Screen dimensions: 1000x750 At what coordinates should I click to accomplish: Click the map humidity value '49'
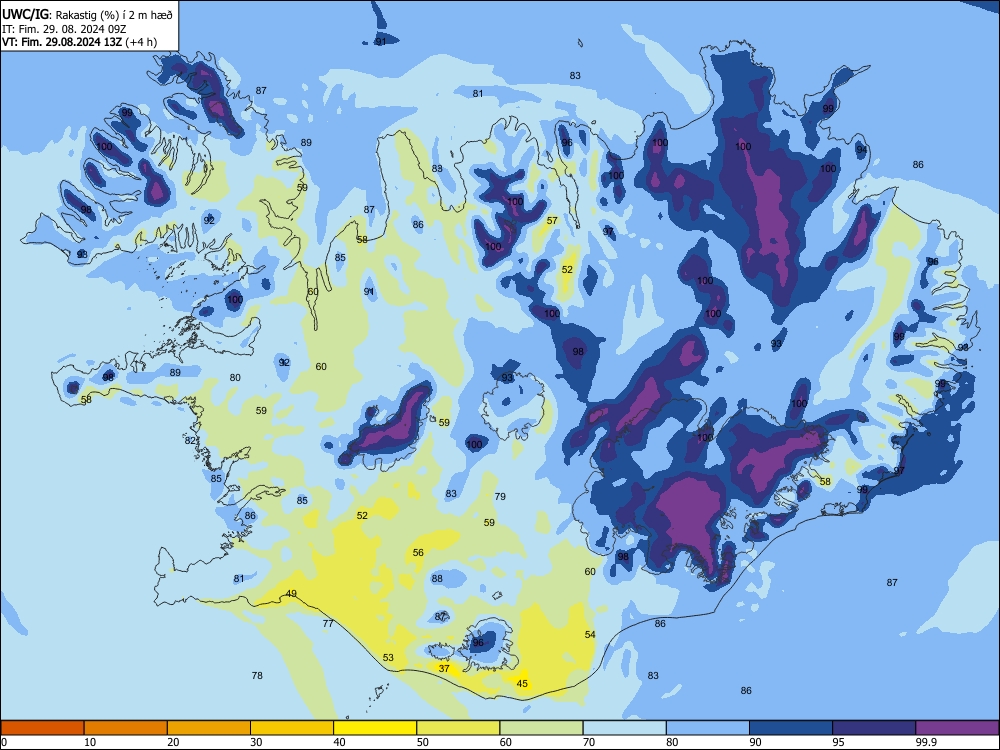(291, 594)
